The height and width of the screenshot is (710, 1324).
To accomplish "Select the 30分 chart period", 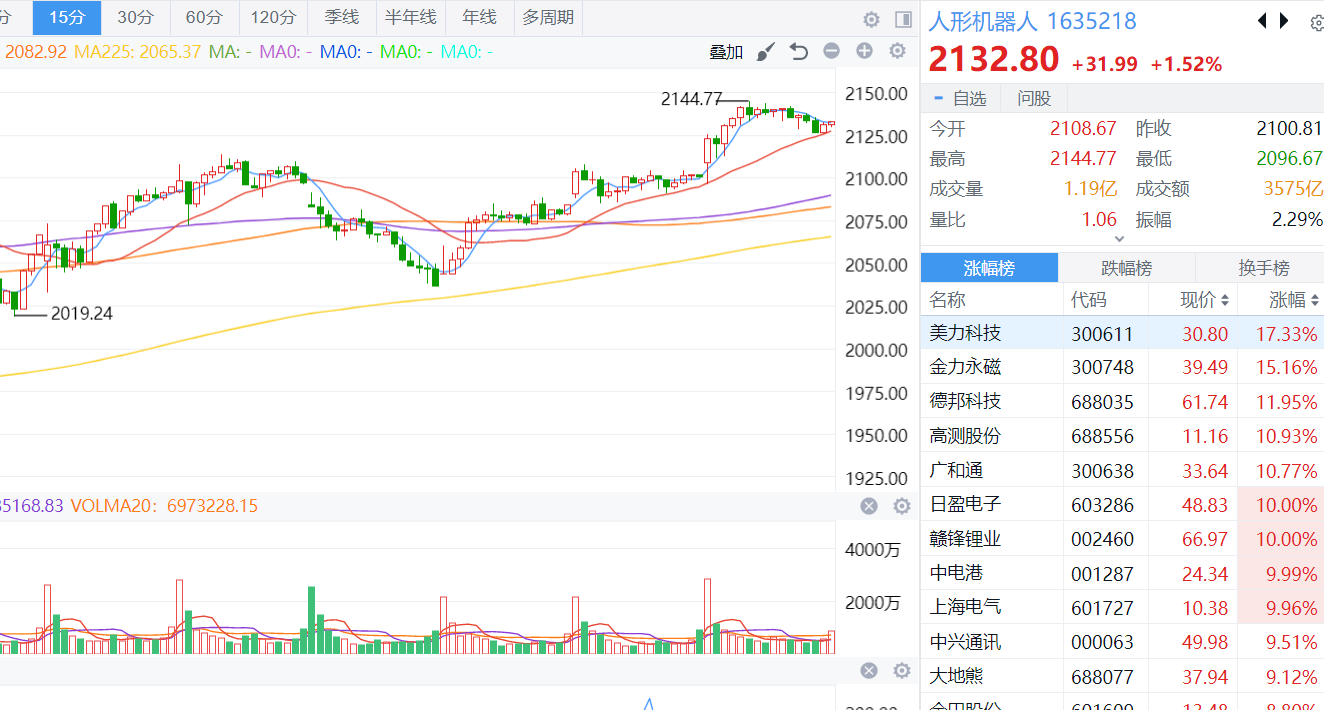I will [x=135, y=17].
